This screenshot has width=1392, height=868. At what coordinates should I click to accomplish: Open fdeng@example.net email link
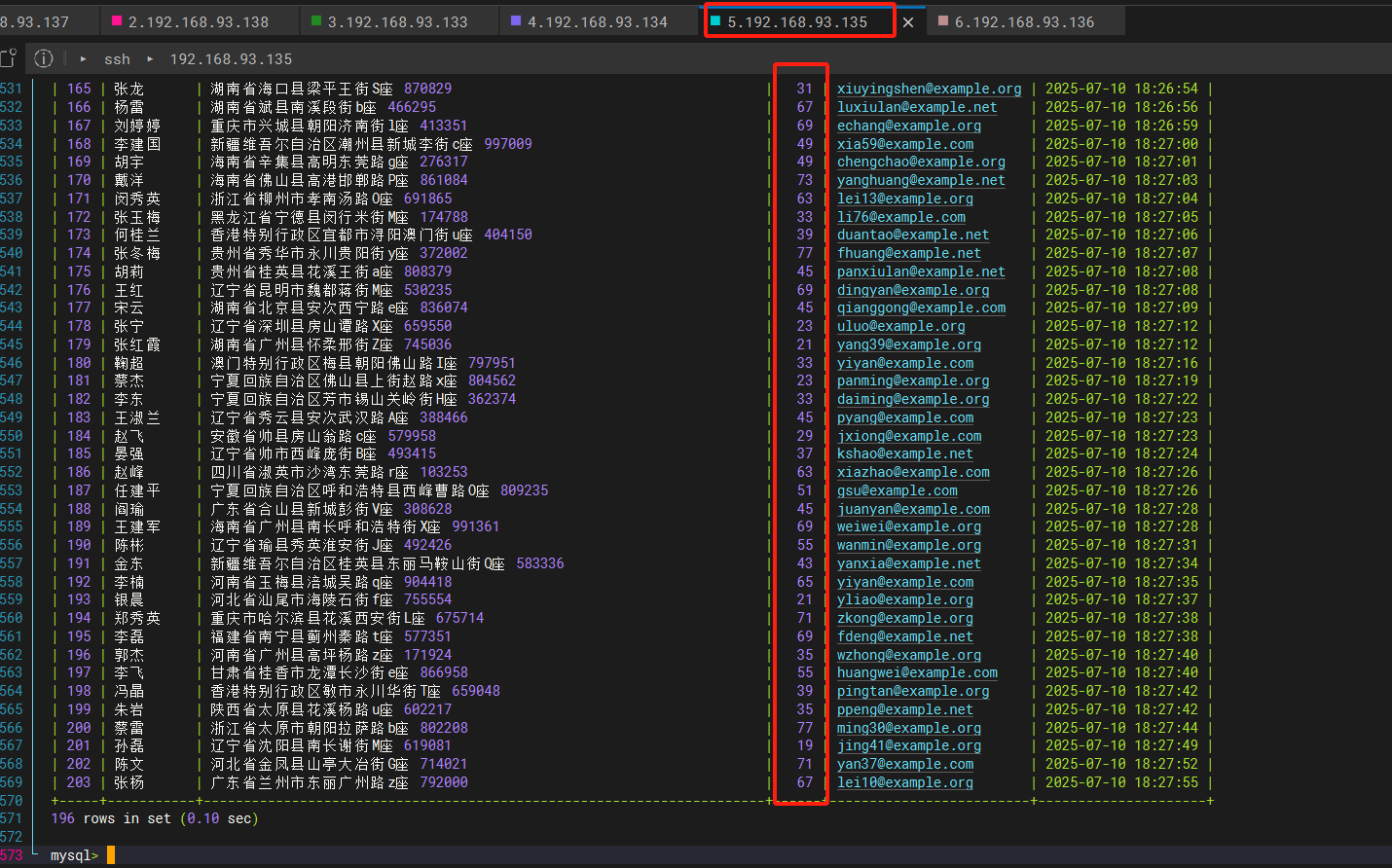[905, 636]
